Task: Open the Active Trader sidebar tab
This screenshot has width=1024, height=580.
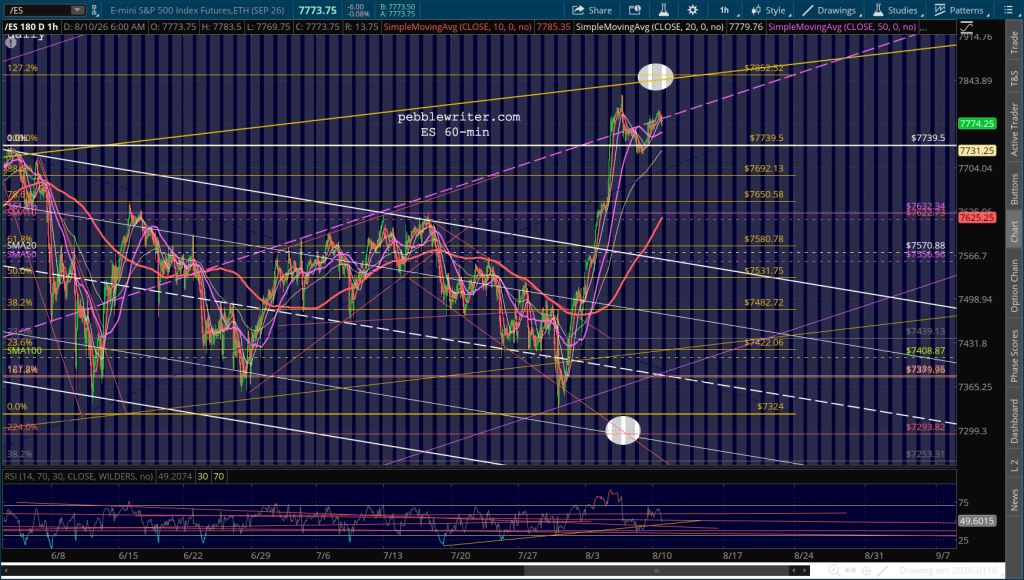Action: (x=1014, y=129)
